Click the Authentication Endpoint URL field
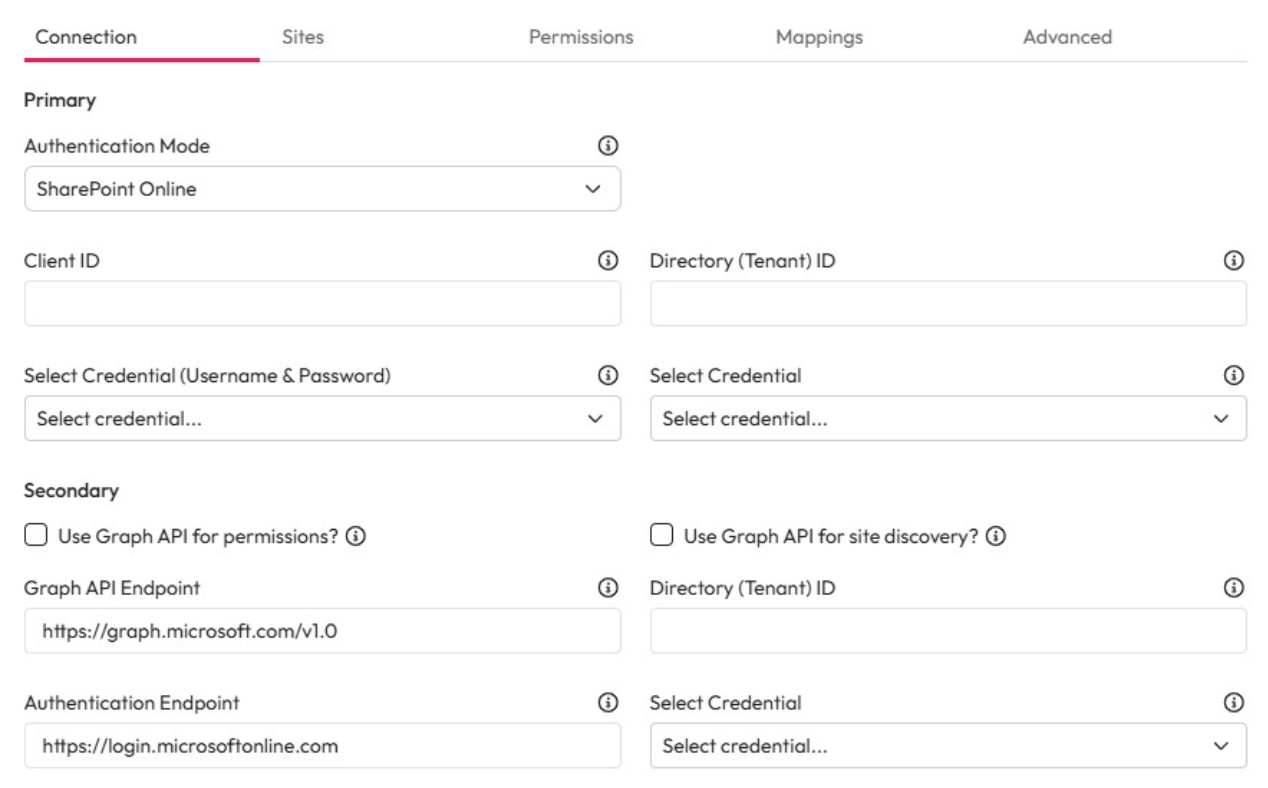Screen dimensions: 1268x788 coord(322,746)
